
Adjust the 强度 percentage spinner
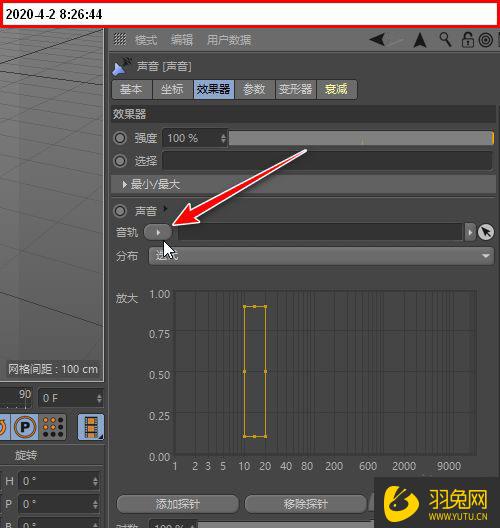tap(223, 138)
